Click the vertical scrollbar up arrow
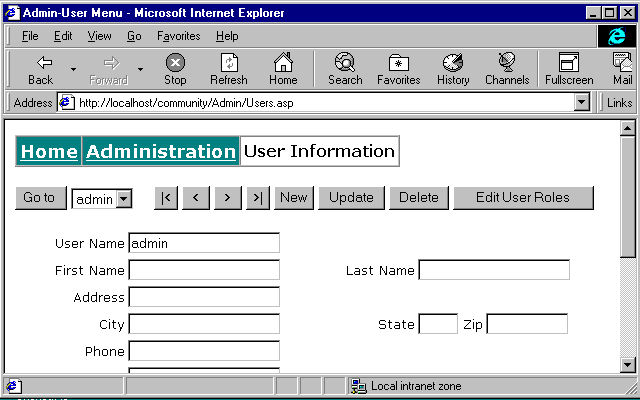Viewport: 640px width, 400px height. [x=627, y=129]
